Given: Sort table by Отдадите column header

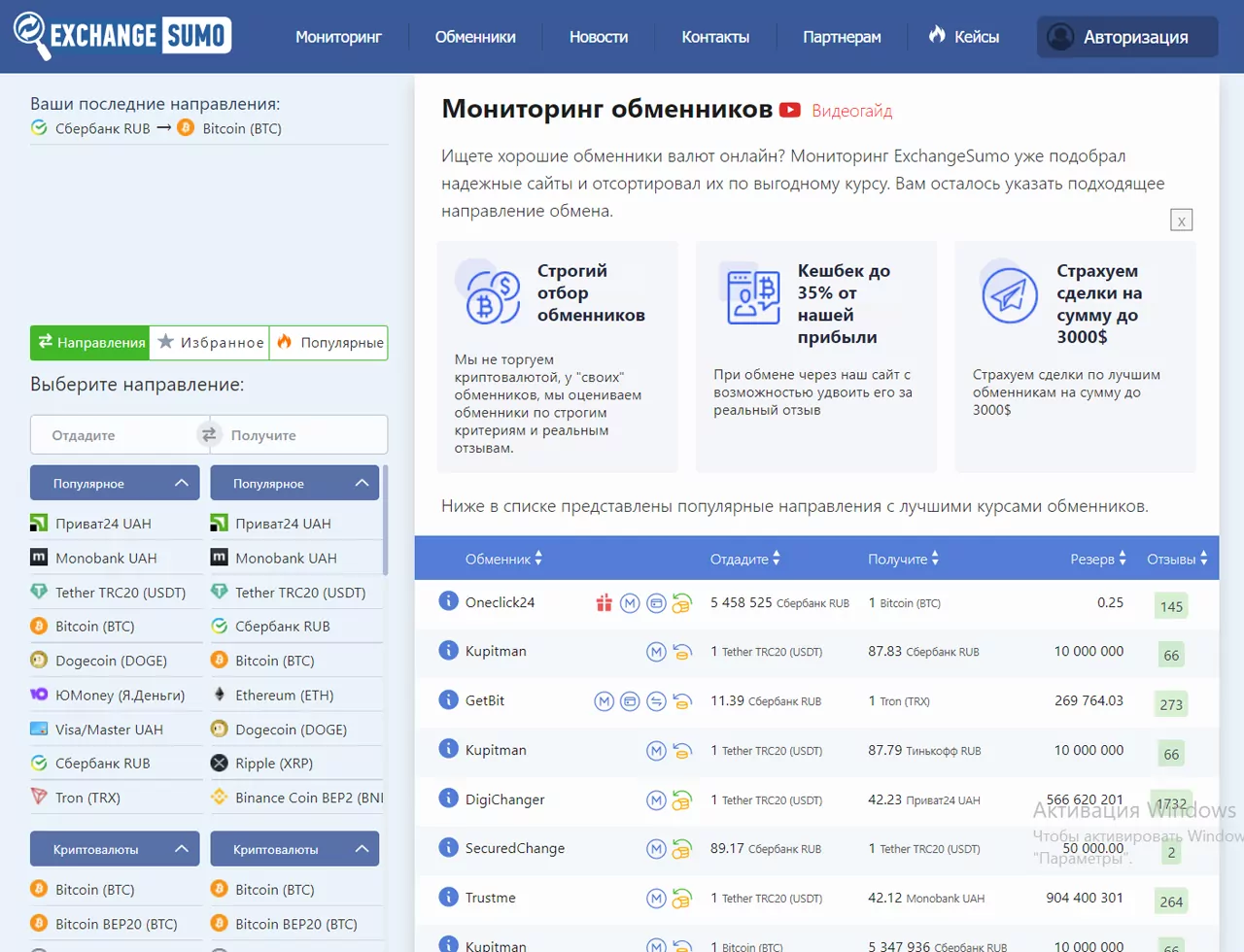Looking at the screenshot, I should coord(745,559).
